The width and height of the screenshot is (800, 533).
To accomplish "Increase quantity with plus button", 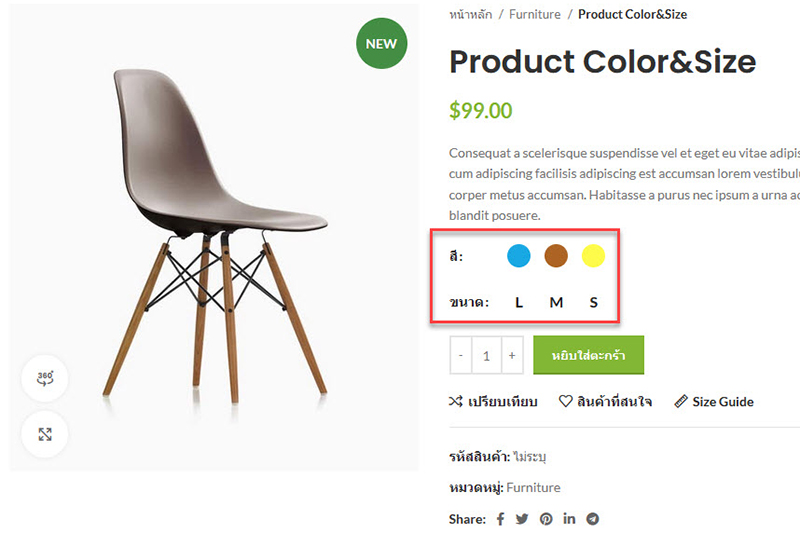I will click(512, 355).
